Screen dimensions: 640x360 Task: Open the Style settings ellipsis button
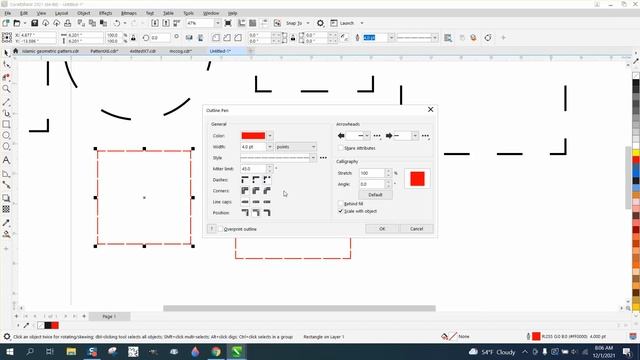tap(323, 158)
